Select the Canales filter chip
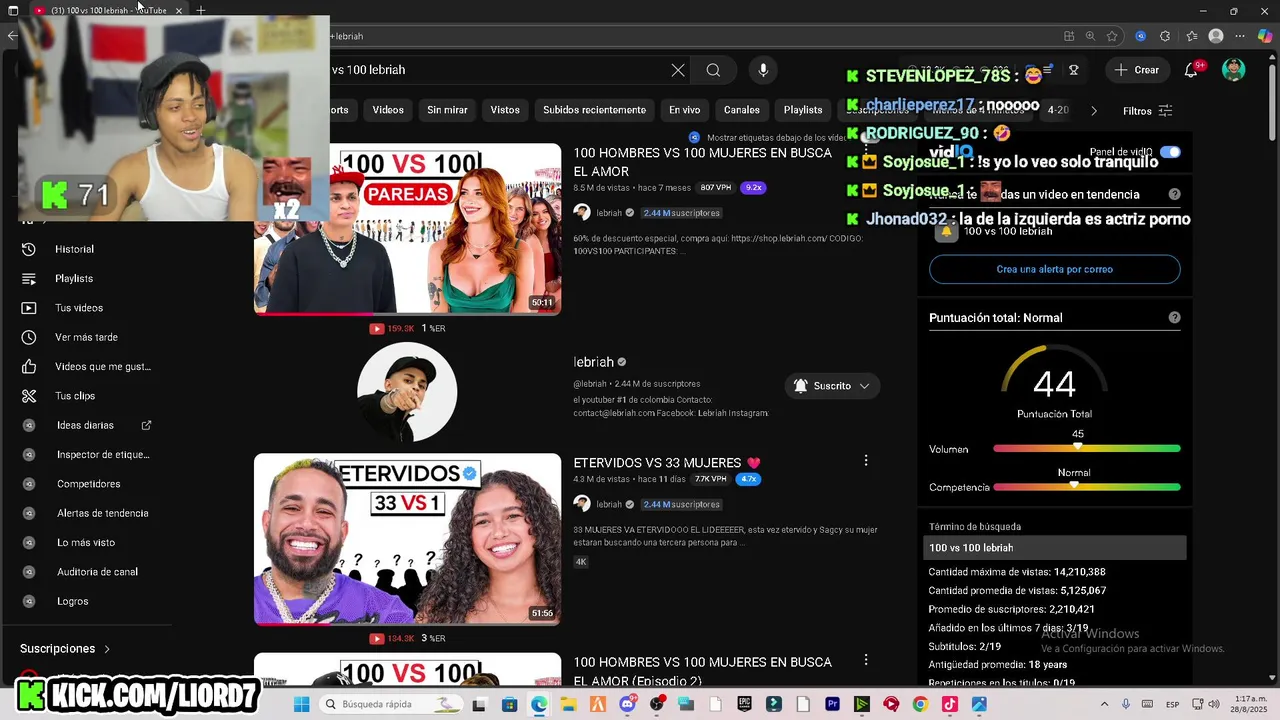Screen dimensions: 1280x720 (742, 110)
